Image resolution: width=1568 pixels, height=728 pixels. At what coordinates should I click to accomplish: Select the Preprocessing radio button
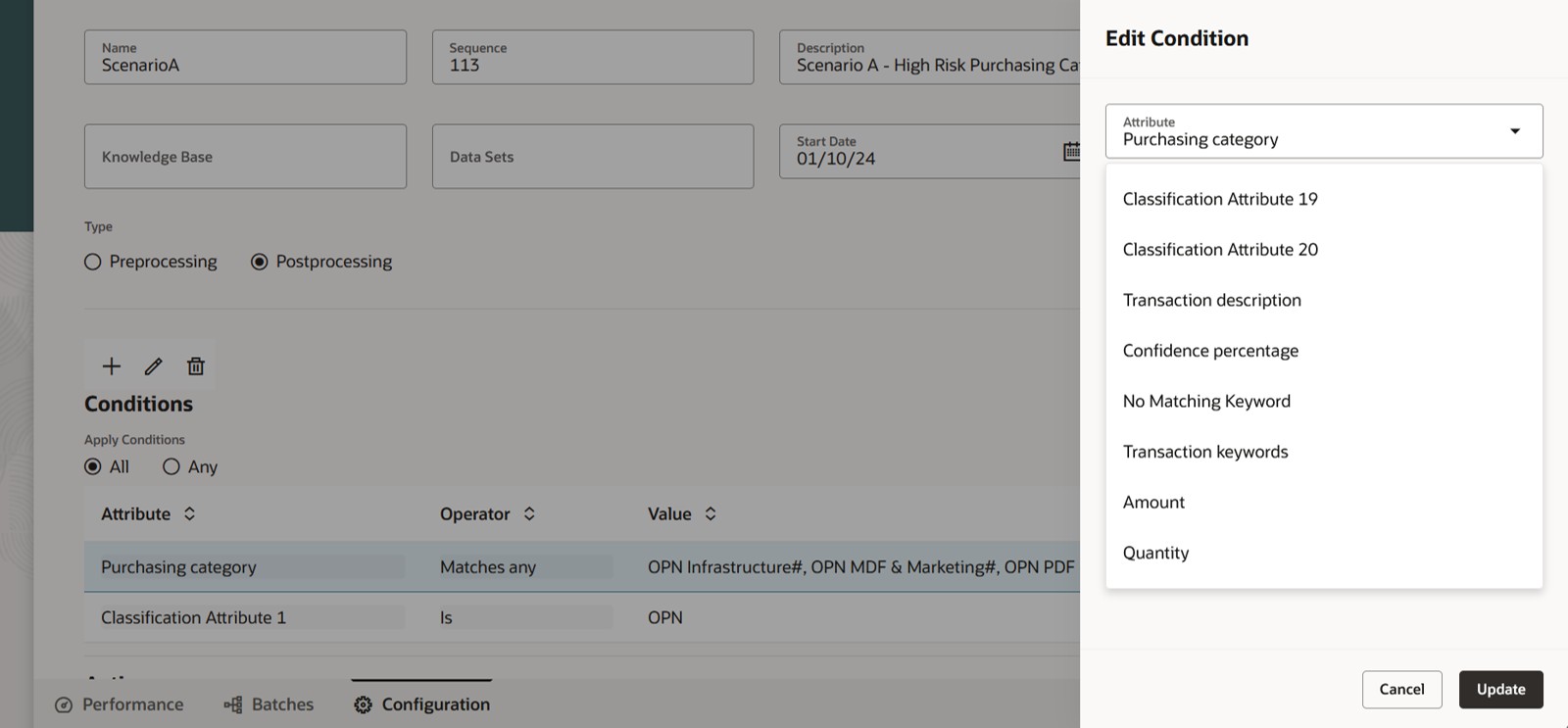(93, 262)
